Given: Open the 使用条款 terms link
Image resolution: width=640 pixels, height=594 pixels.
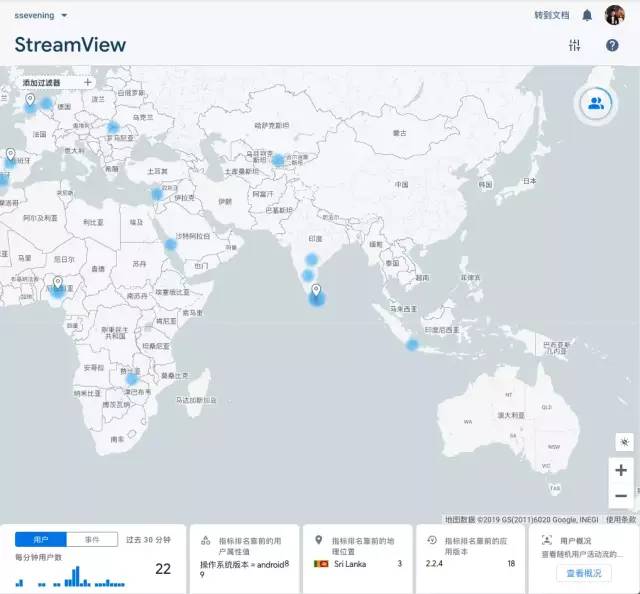Looking at the screenshot, I should coord(620,519).
